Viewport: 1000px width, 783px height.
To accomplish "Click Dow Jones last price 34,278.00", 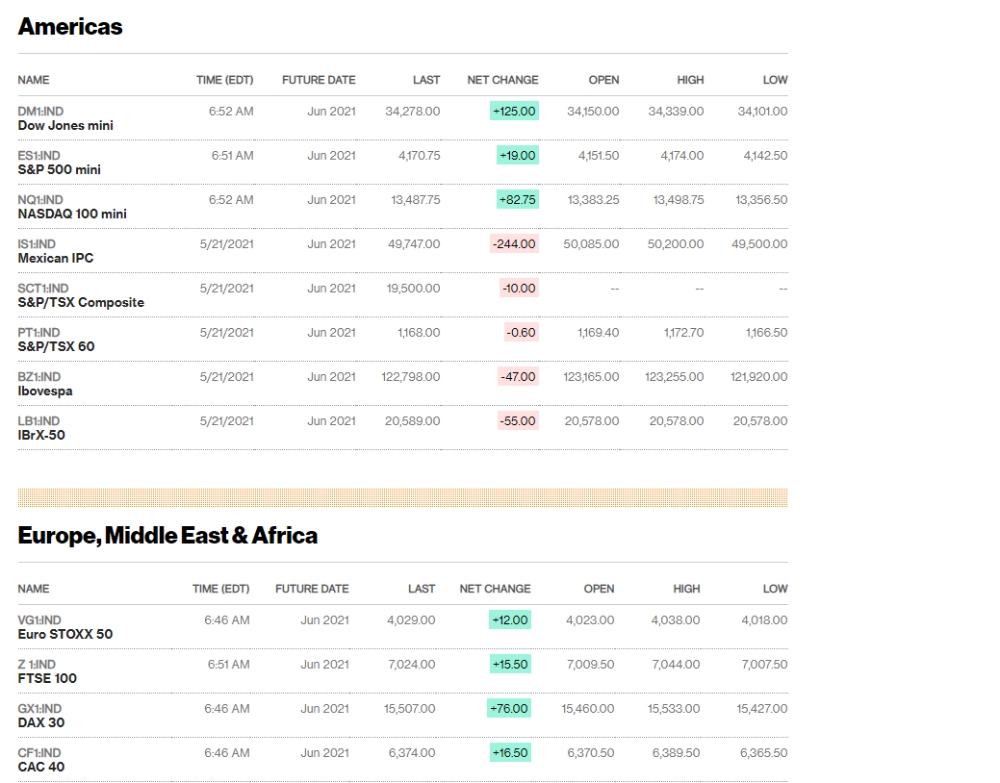I will point(413,111).
